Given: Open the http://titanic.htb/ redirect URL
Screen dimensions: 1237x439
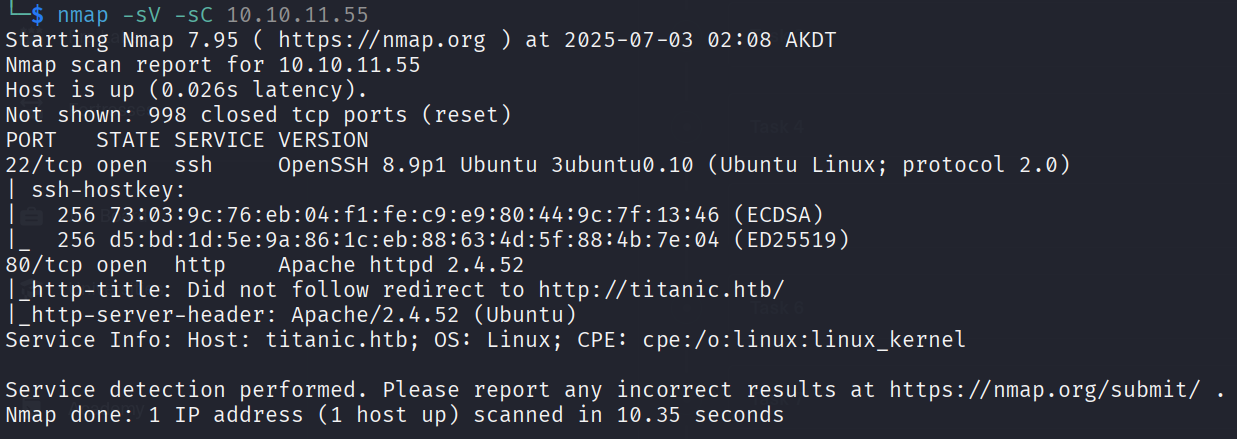Looking at the screenshot, I should (661, 290).
